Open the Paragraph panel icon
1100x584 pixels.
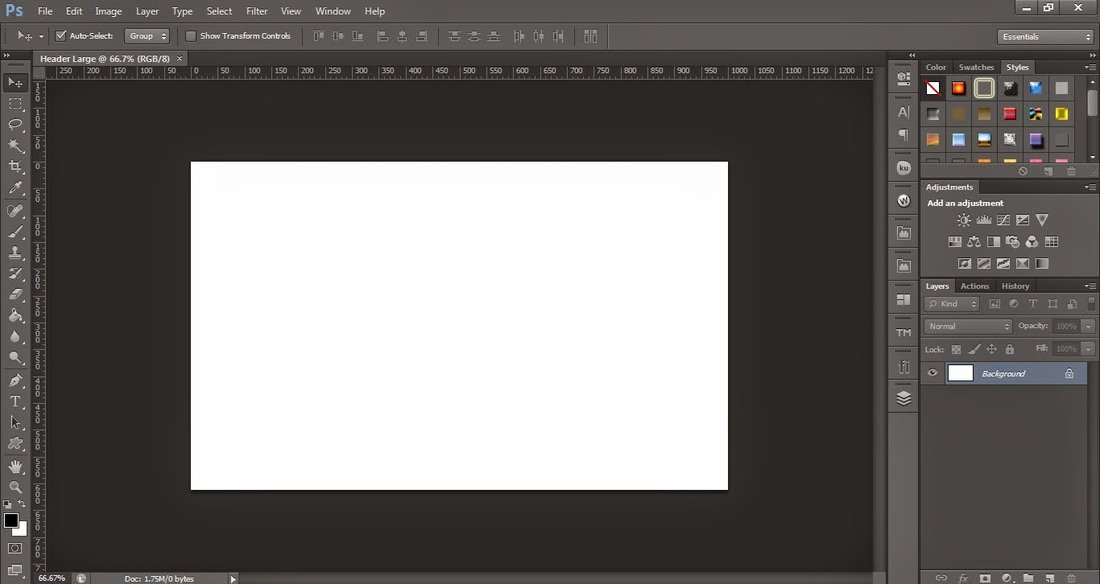pos(904,135)
